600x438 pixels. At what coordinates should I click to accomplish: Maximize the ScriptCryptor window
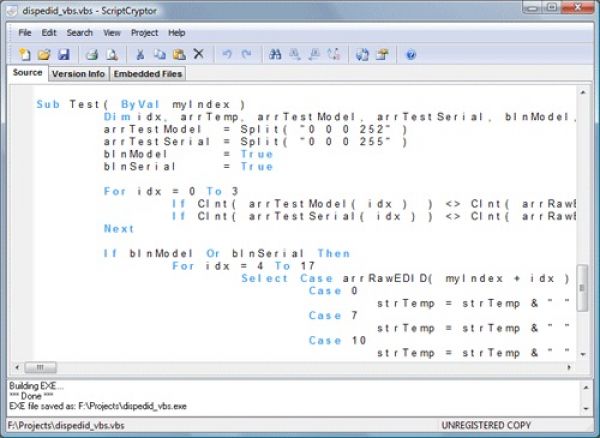[x=552, y=7]
